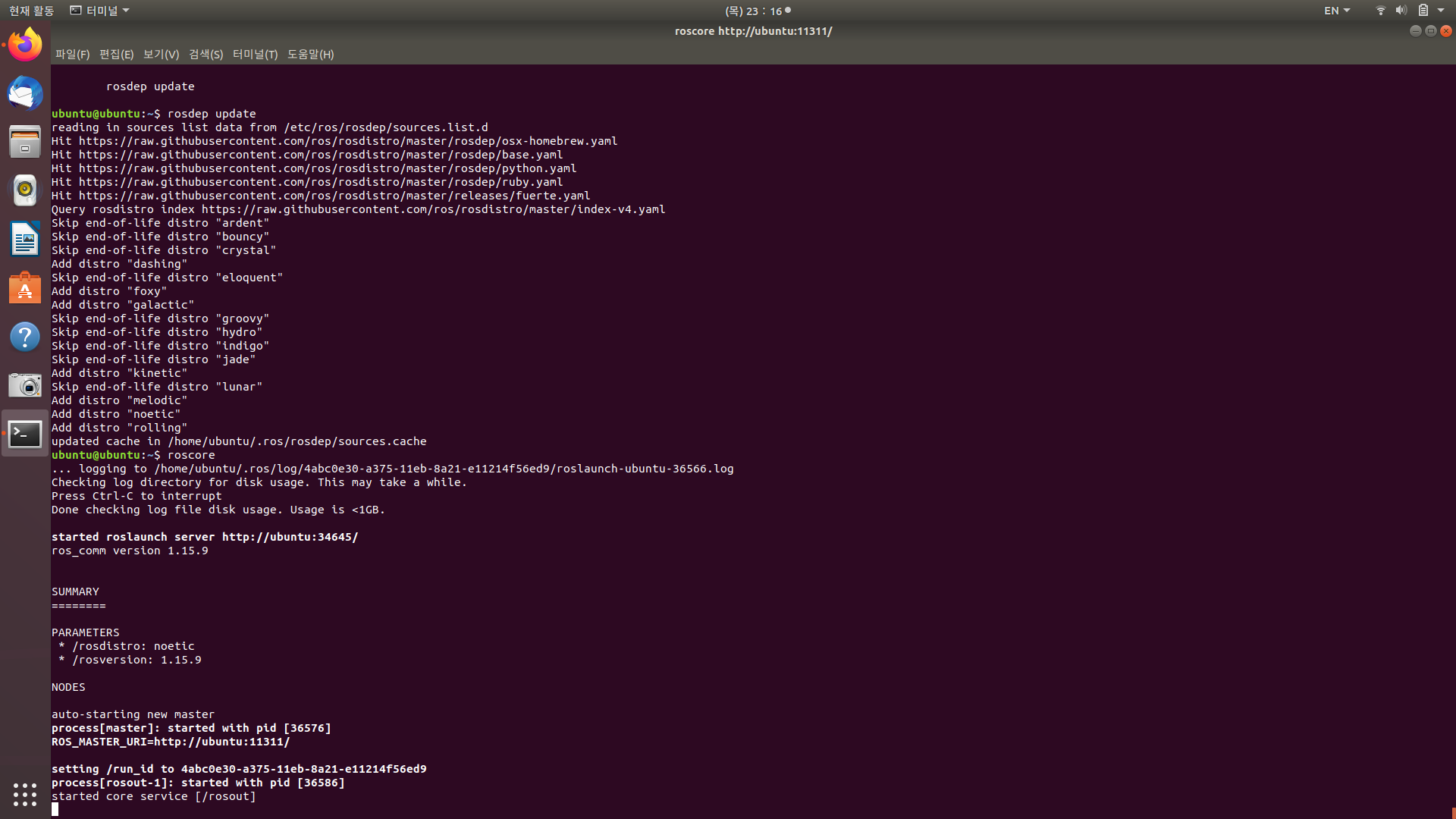Maximize the roscore terminal window
Image resolution: width=1456 pixels, height=819 pixels.
coord(1430,31)
